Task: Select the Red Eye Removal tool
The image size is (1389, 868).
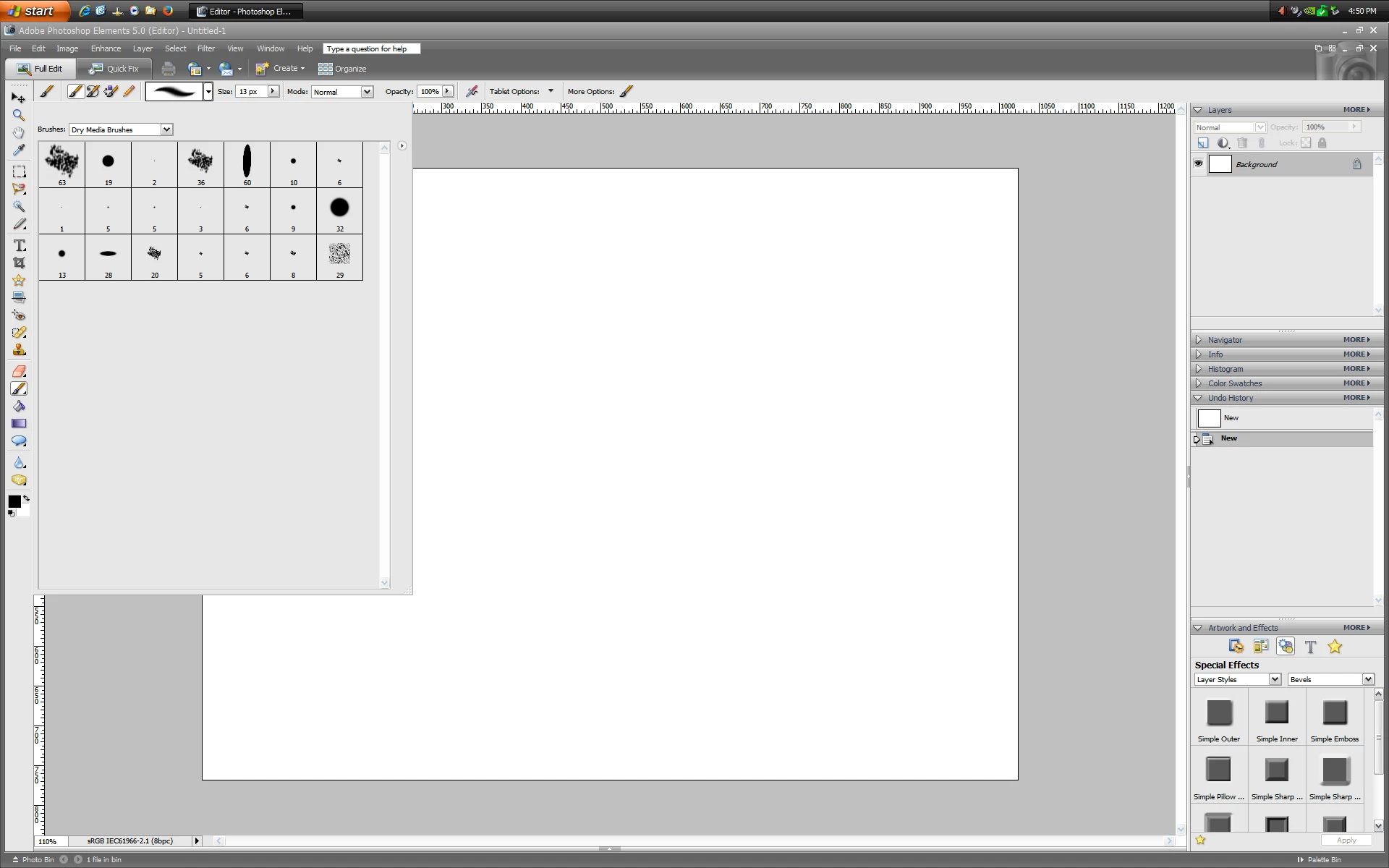Action: (20, 315)
